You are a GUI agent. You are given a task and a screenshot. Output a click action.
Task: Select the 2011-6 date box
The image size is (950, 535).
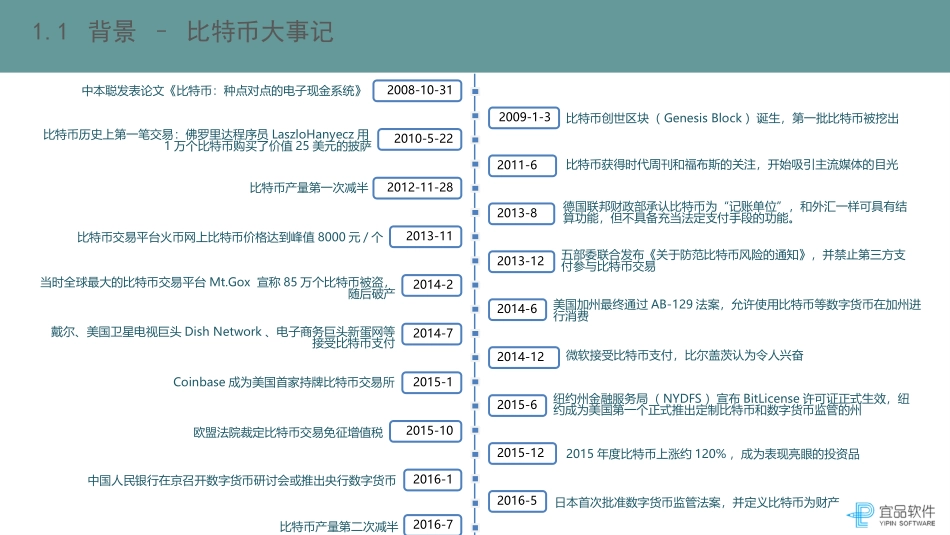tap(522, 165)
